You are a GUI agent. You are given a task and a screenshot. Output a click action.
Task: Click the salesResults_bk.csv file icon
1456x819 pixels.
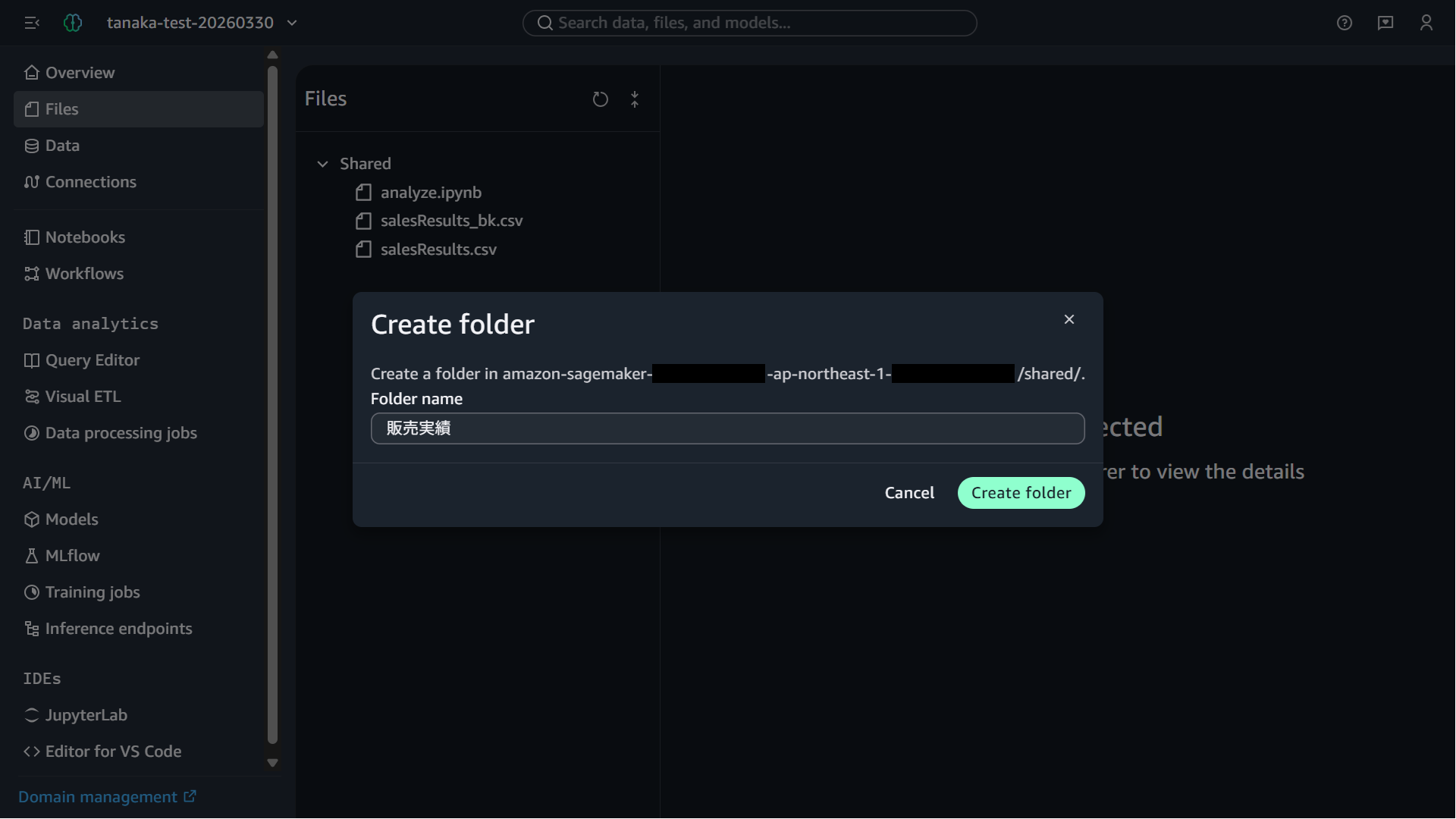tap(363, 221)
